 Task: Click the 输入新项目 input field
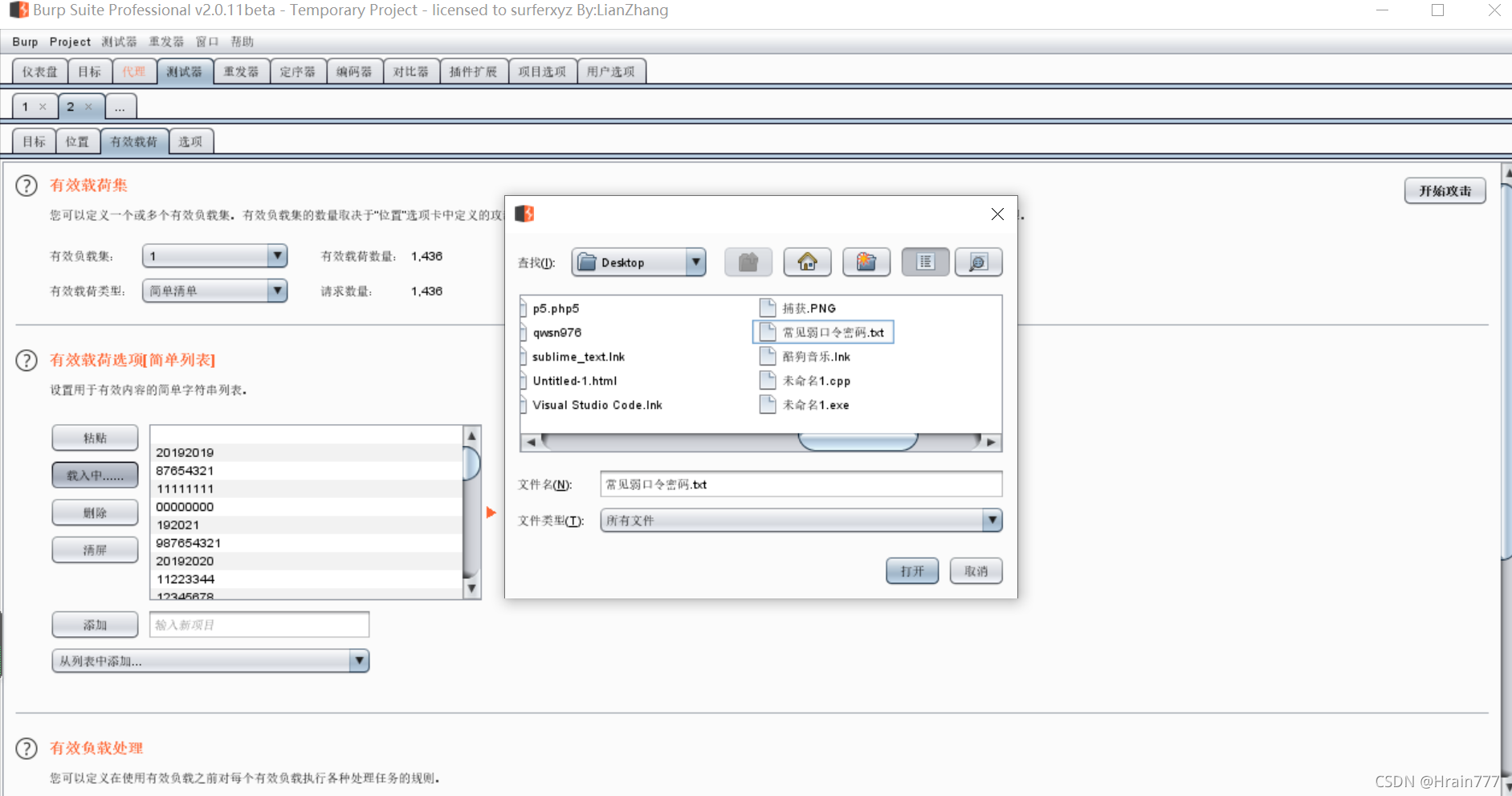coord(259,625)
